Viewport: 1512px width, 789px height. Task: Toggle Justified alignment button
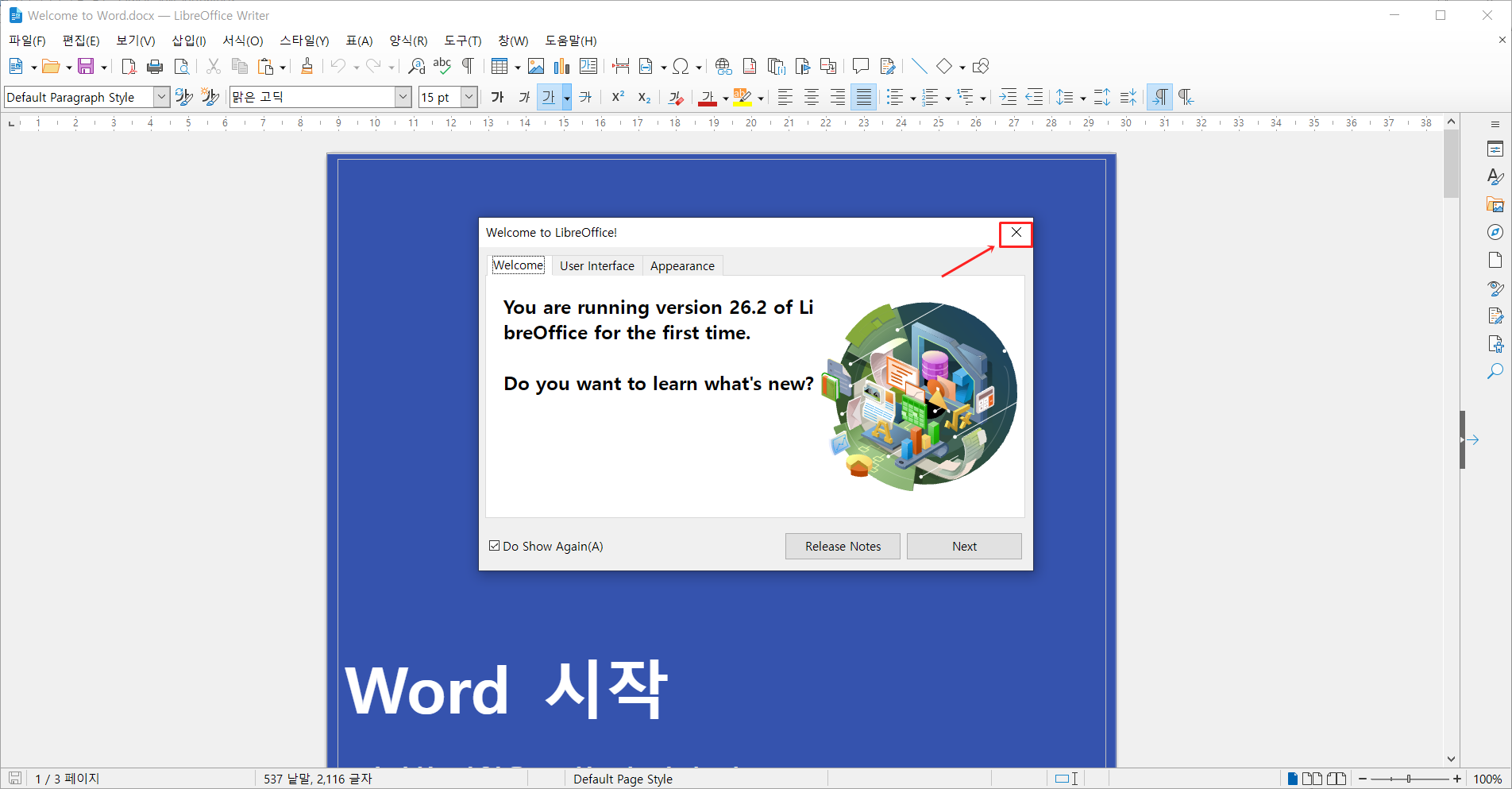pyautogui.click(x=864, y=98)
